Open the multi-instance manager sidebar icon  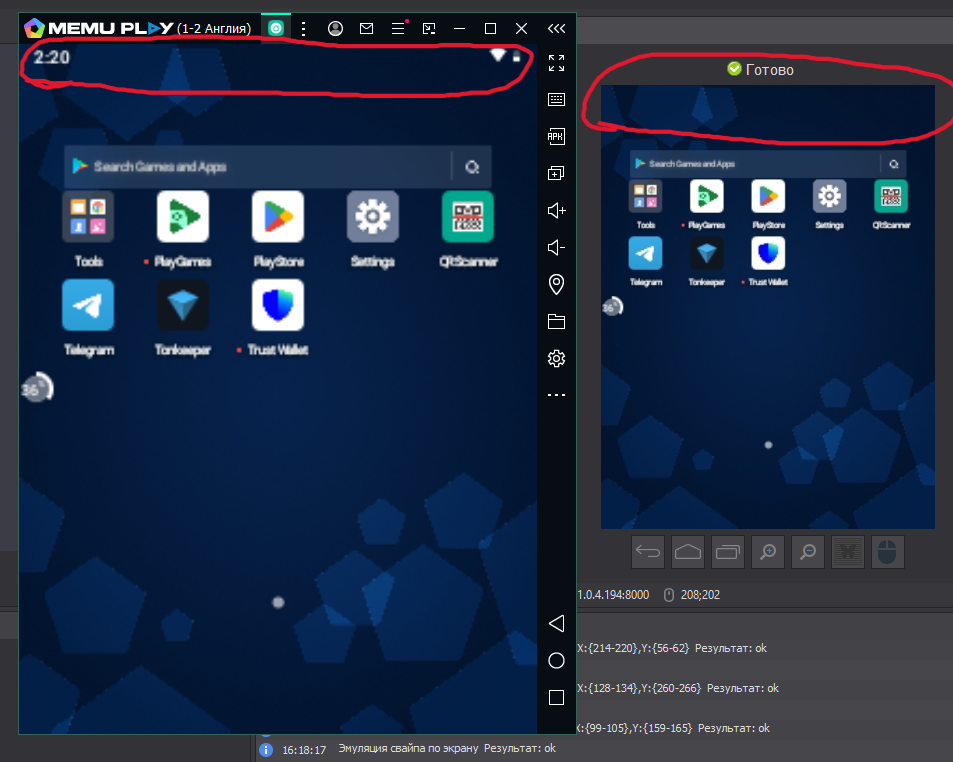tap(556, 173)
